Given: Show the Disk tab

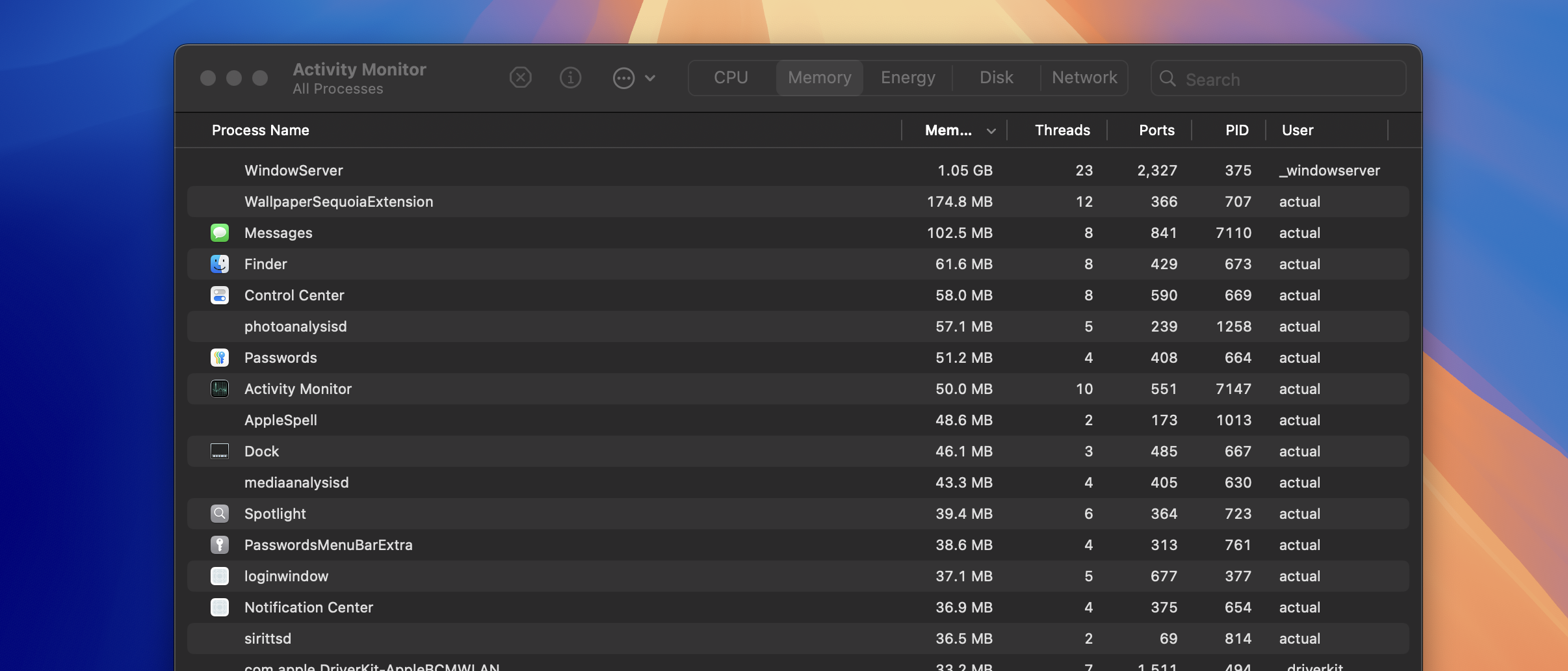Looking at the screenshot, I should [x=997, y=78].
